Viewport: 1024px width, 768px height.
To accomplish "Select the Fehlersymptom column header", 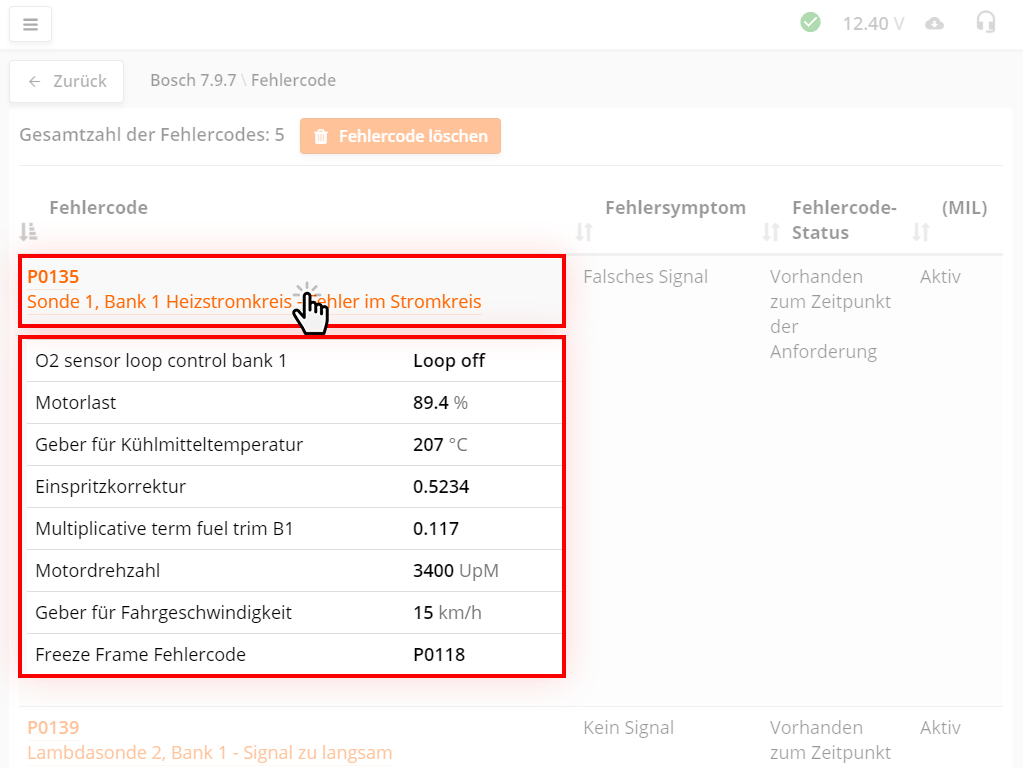I will click(x=675, y=208).
